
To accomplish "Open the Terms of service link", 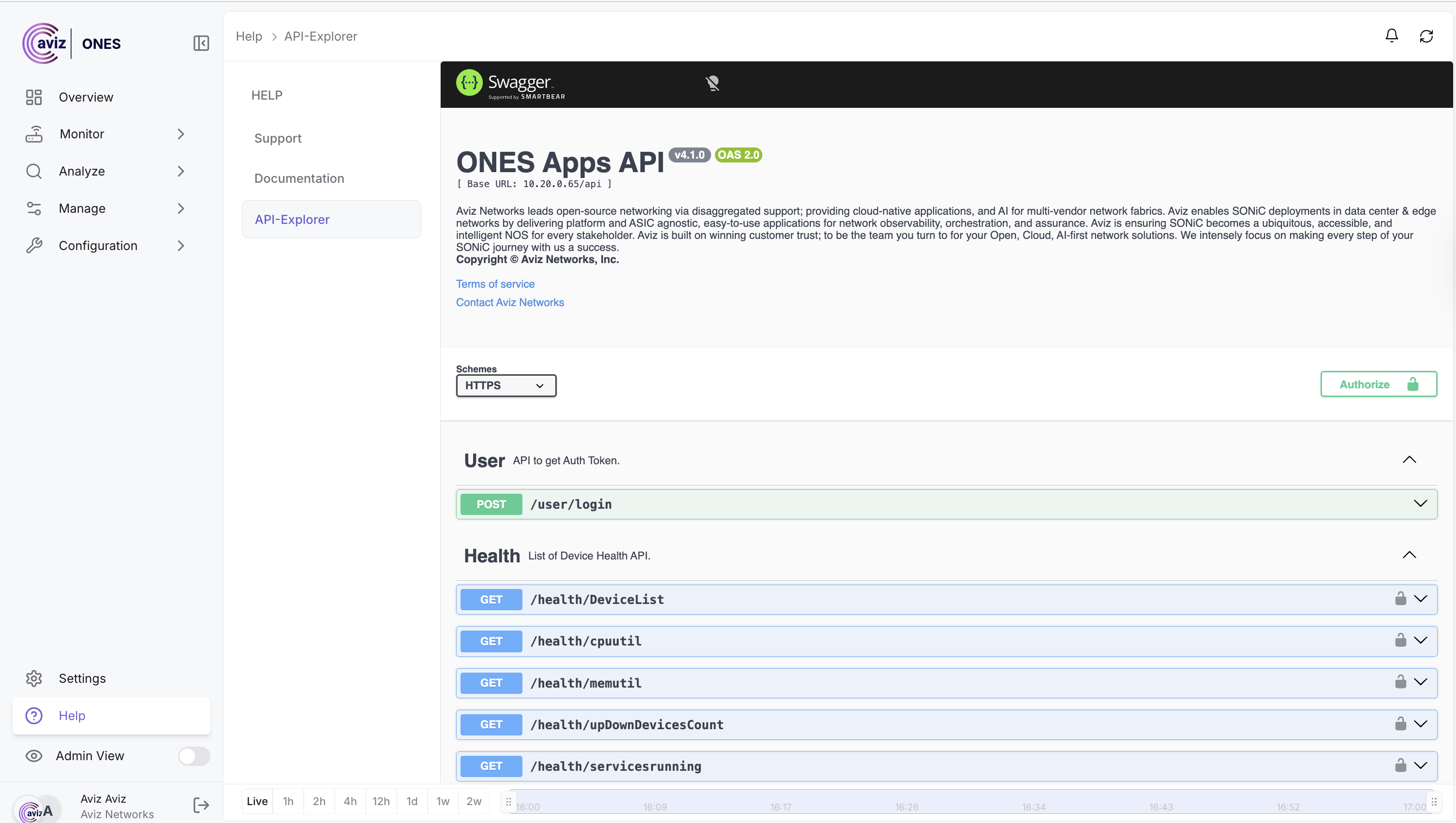I will coord(495,284).
